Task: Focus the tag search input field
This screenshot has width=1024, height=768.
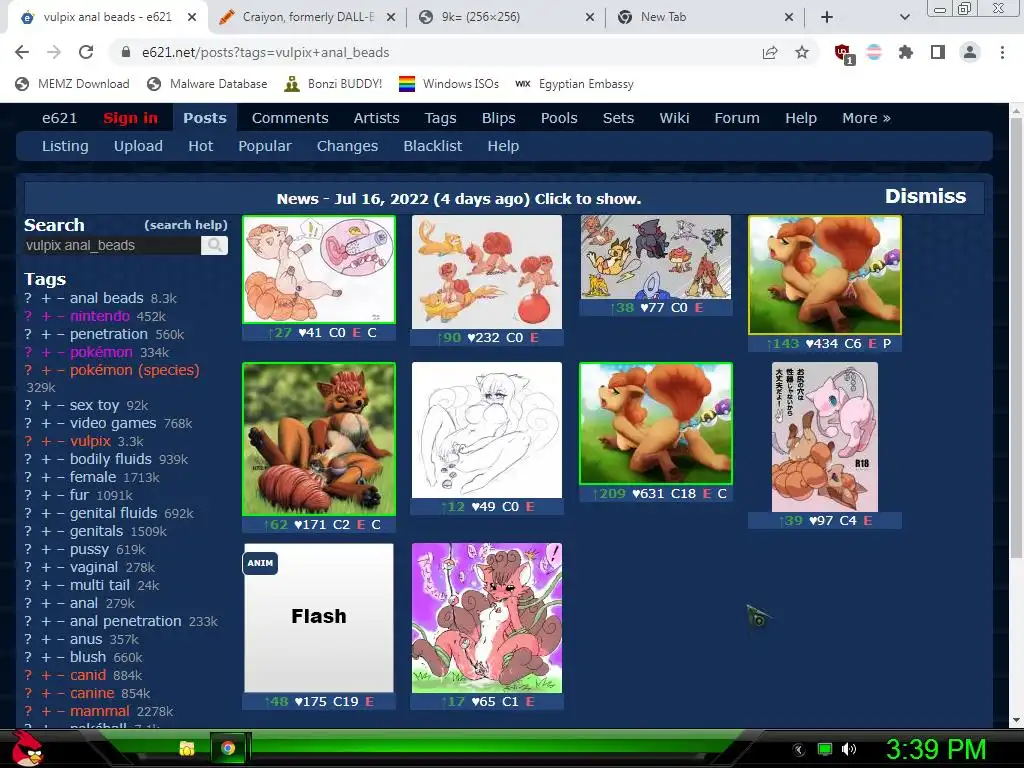Action: [112, 246]
